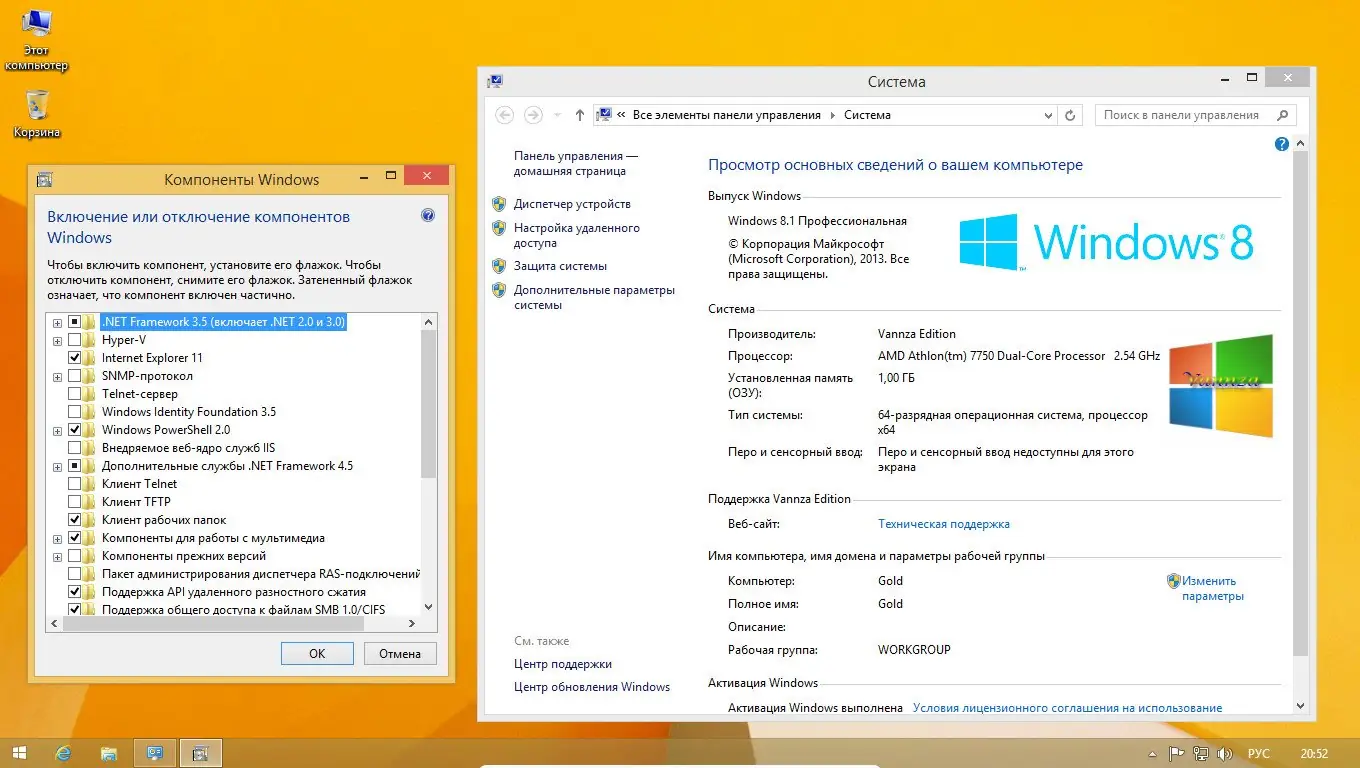This screenshot has height=768, width=1360.
Task: Refresh the Система address bar
Action: click(x=1070, y=115)
